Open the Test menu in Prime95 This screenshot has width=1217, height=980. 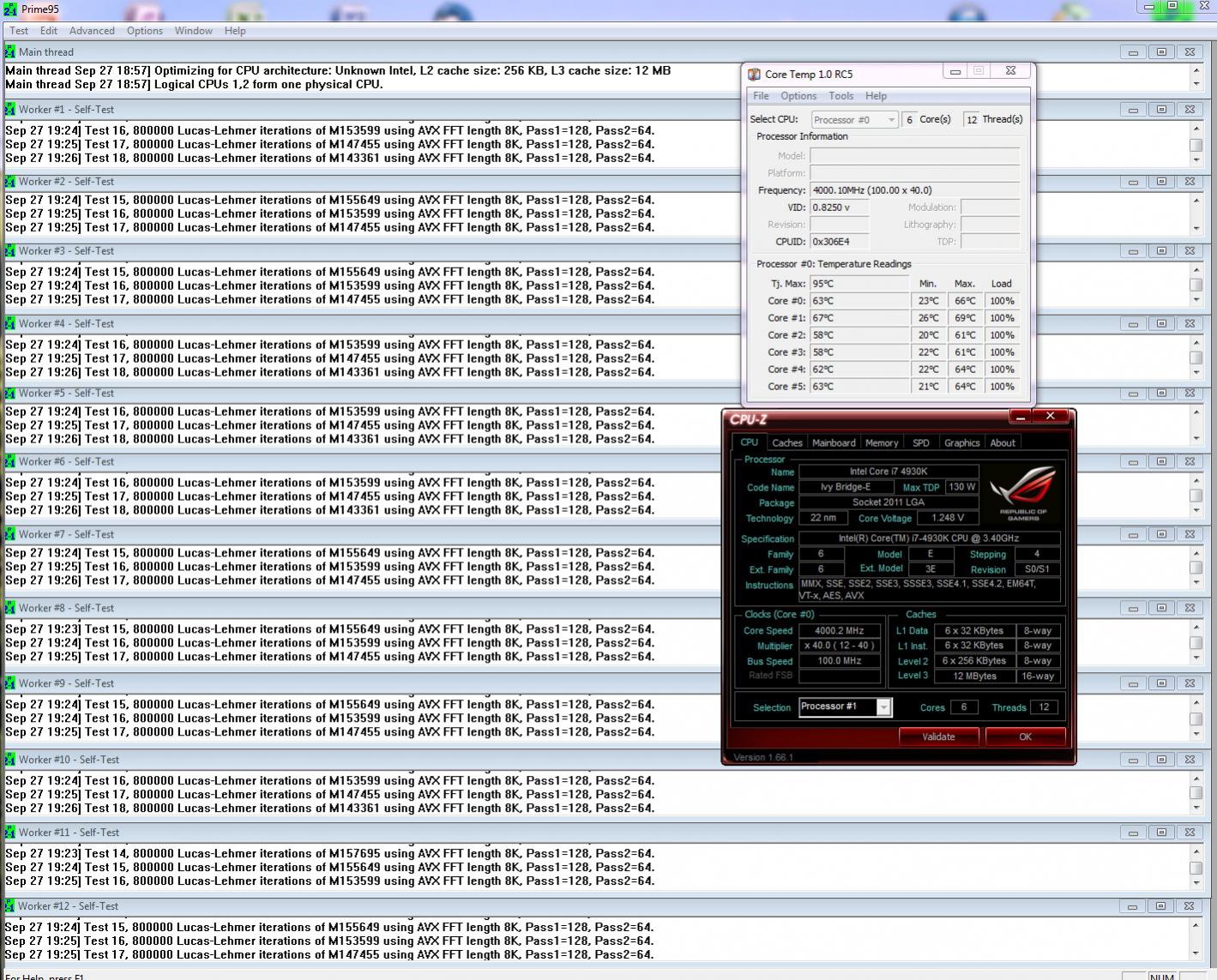(x=19, y=31)
